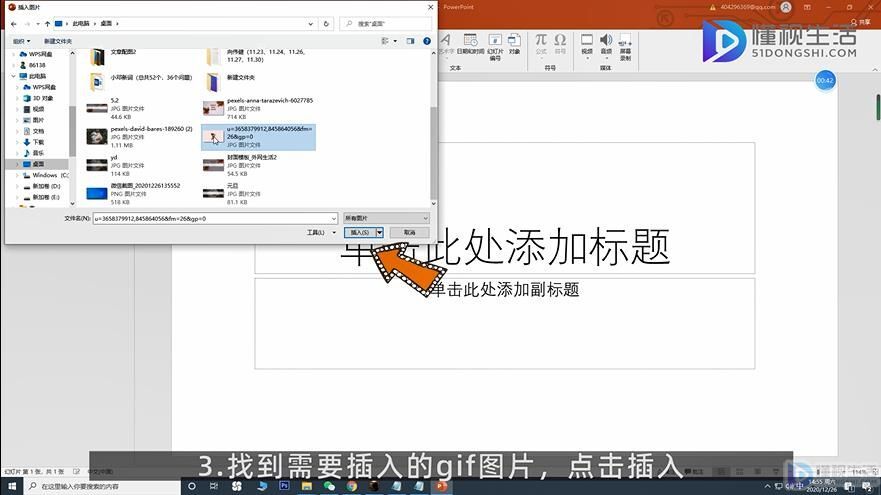
Task: Select the u=3658379912 image file
Action: click(258, 137)
